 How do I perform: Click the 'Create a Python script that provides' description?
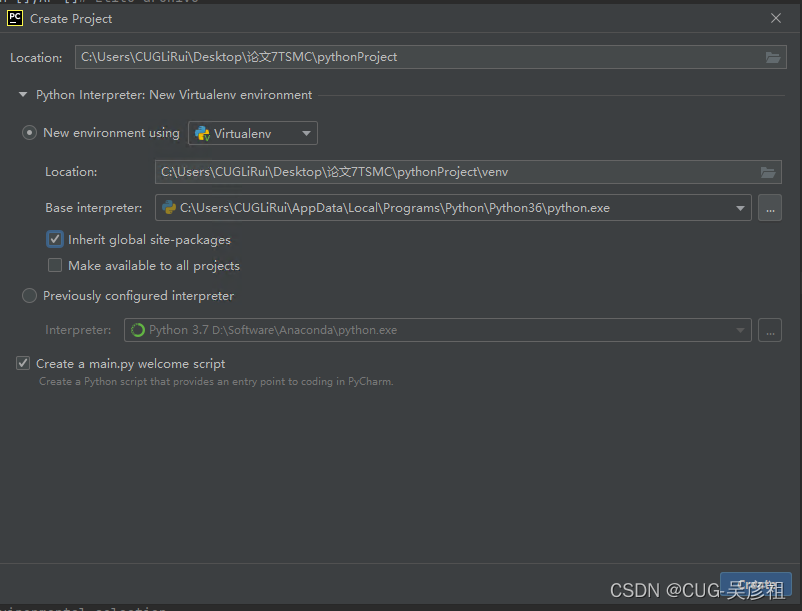click(216, 381)
